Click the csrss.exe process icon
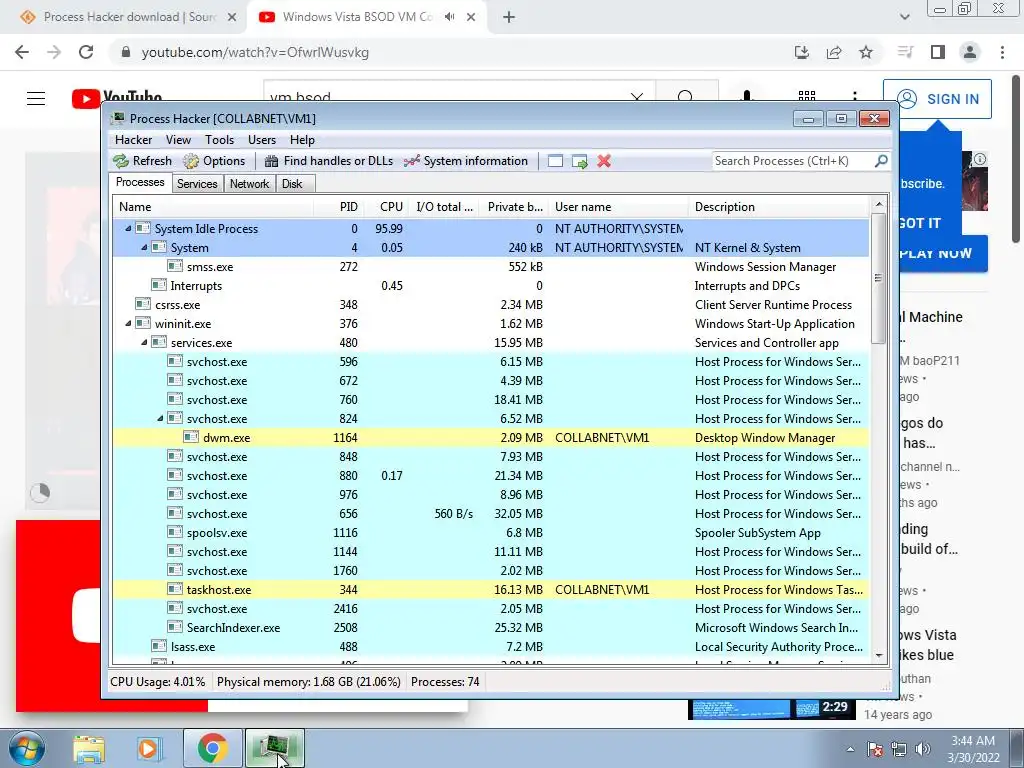Viewport: 1024px width, 768px height. coord(143,304)
